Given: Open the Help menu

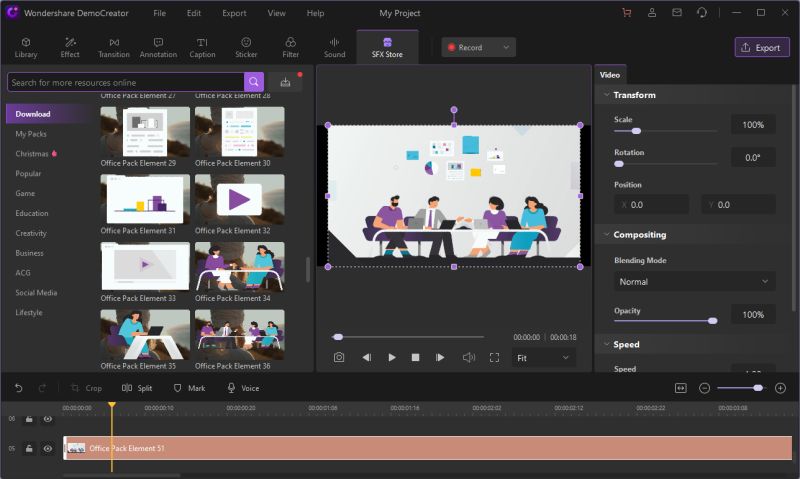Looking at the screenshot, I should pos(315,13).
